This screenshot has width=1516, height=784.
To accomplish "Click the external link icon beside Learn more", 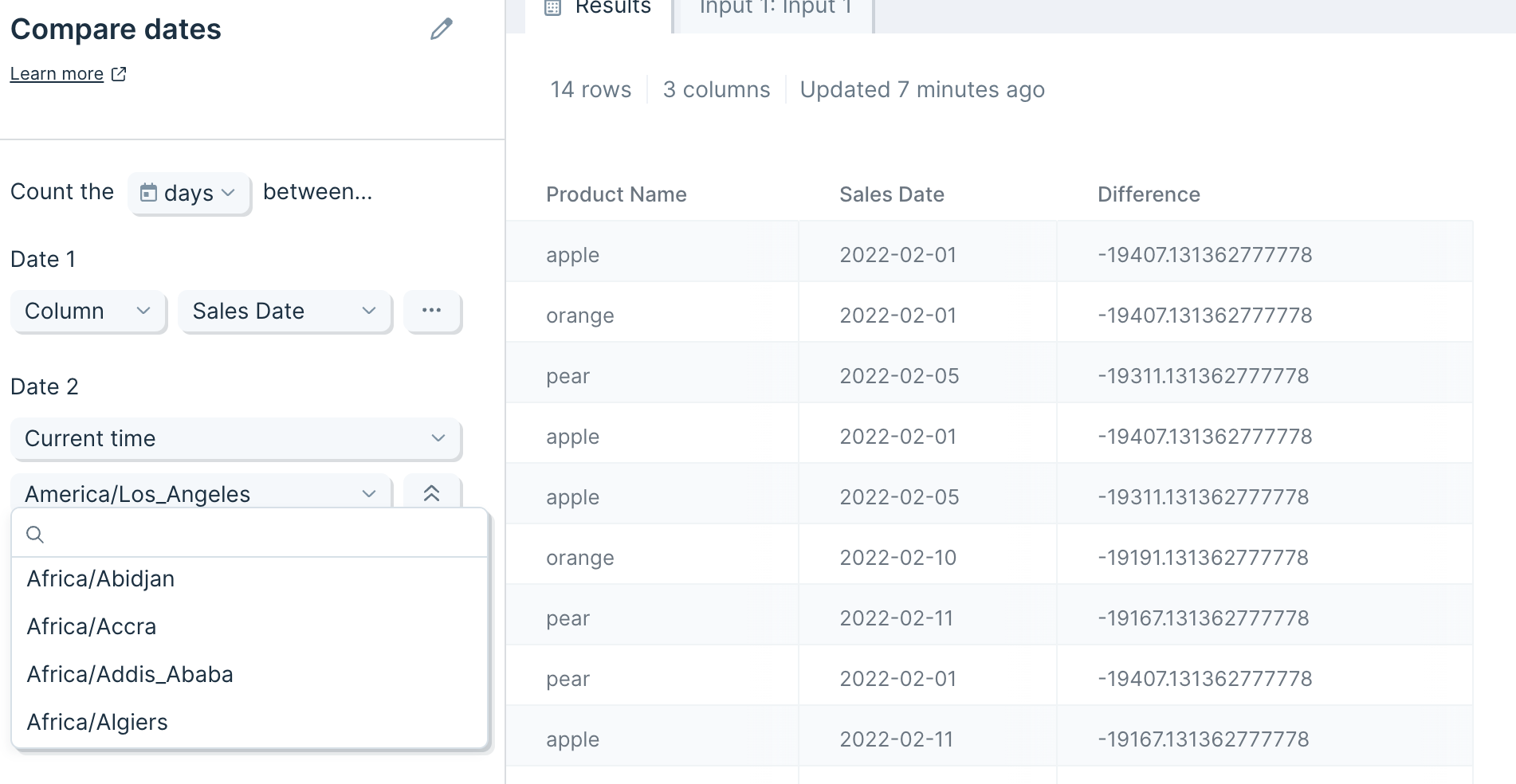I will pyautogui.click(x=119, y=74).
